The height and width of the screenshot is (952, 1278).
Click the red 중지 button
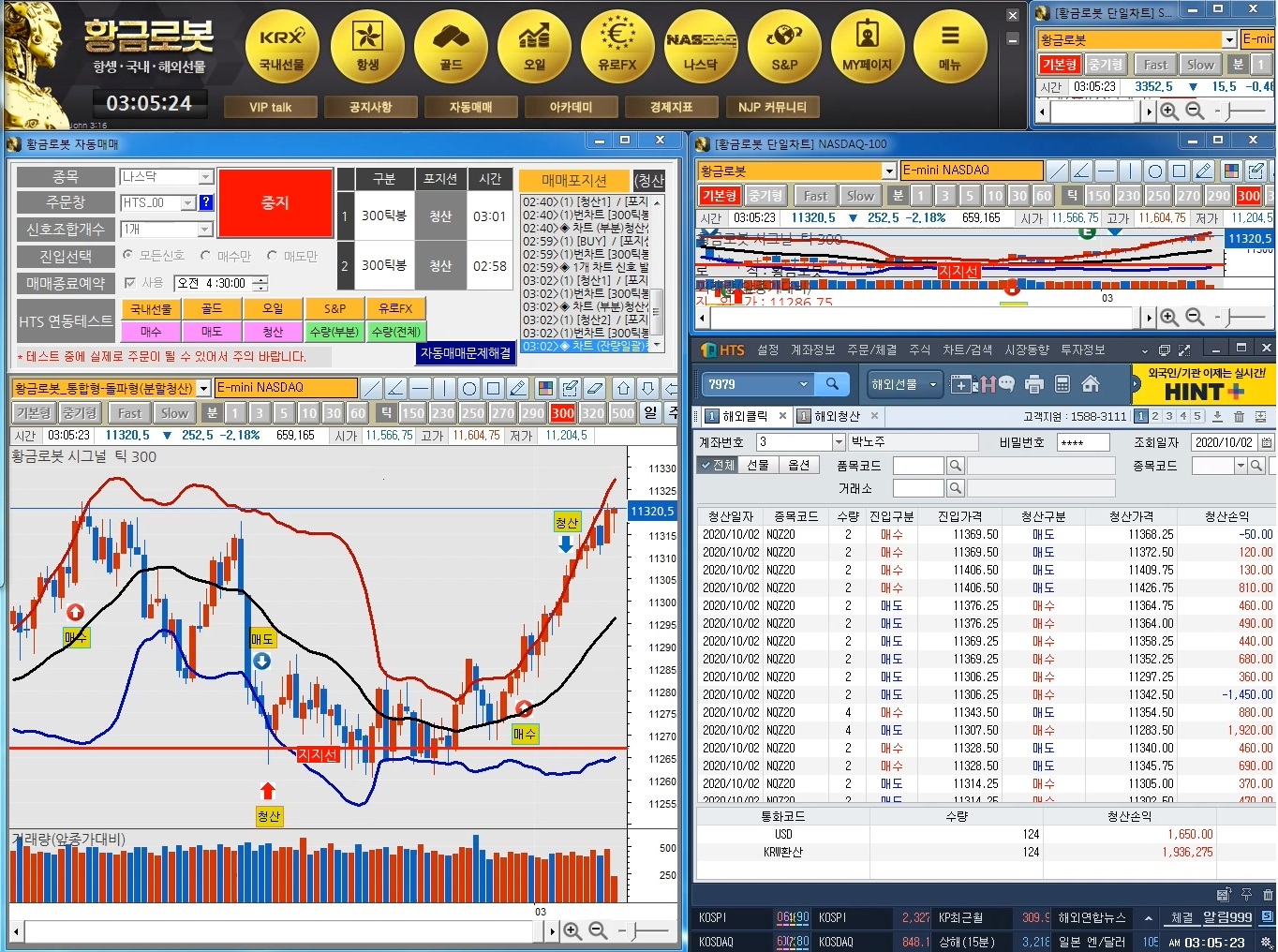tap(275, 203)
